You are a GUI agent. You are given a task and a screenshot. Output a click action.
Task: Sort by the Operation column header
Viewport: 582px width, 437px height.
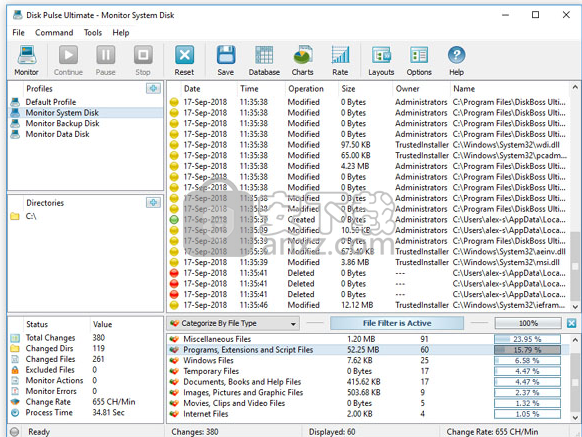311,89
